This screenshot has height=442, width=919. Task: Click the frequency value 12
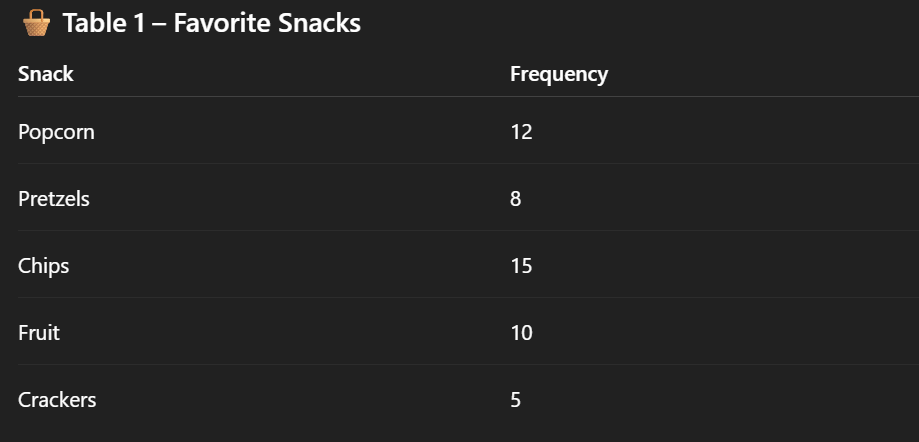coord(520,131)
